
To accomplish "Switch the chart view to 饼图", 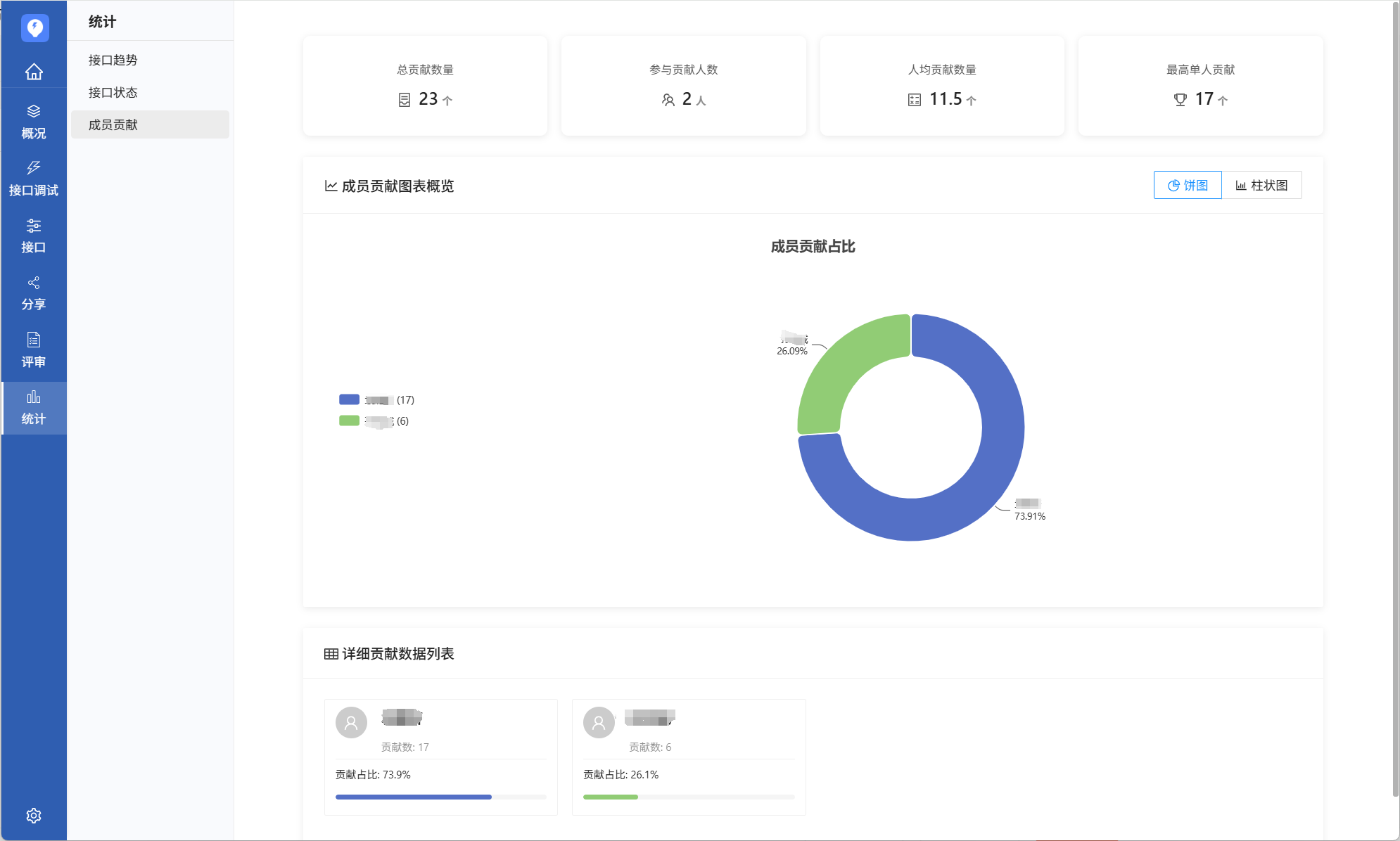I will (x=1188, y=185).
